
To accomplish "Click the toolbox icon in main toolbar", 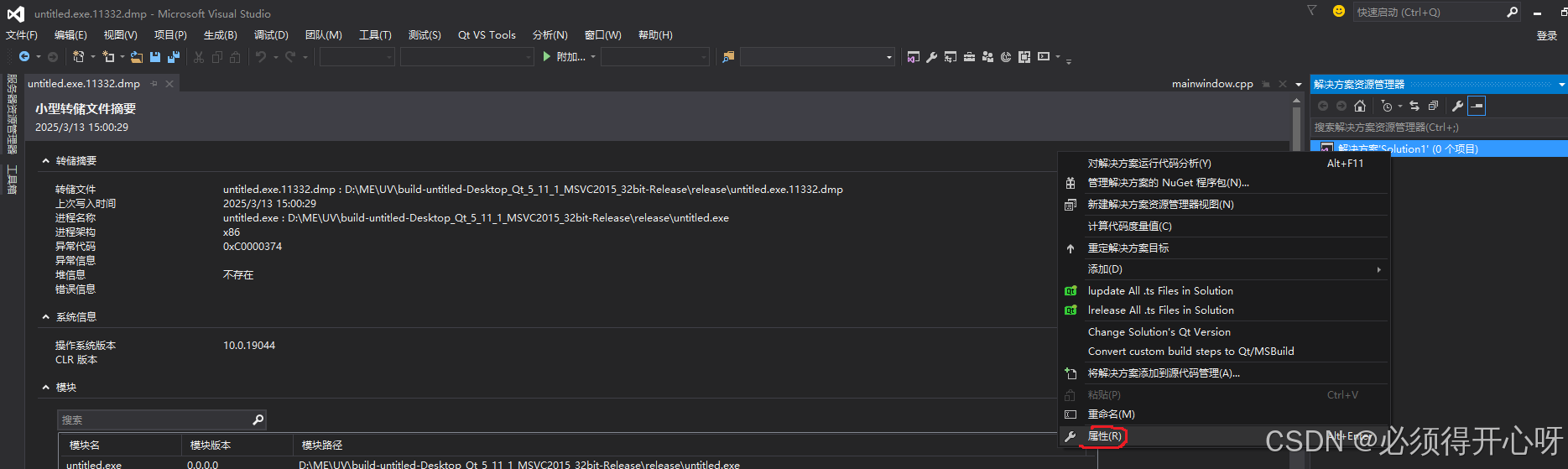I will point(969,57).
